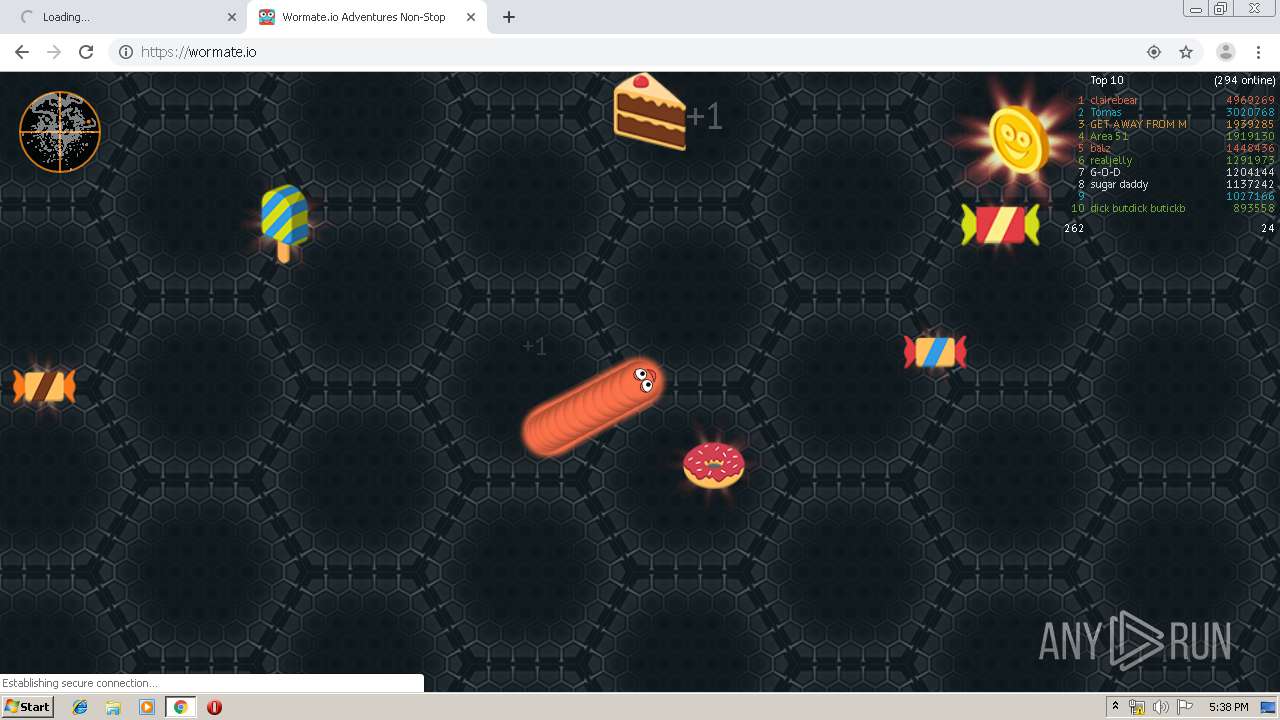Click the glowing gold smiley coin

point(1018,139)
